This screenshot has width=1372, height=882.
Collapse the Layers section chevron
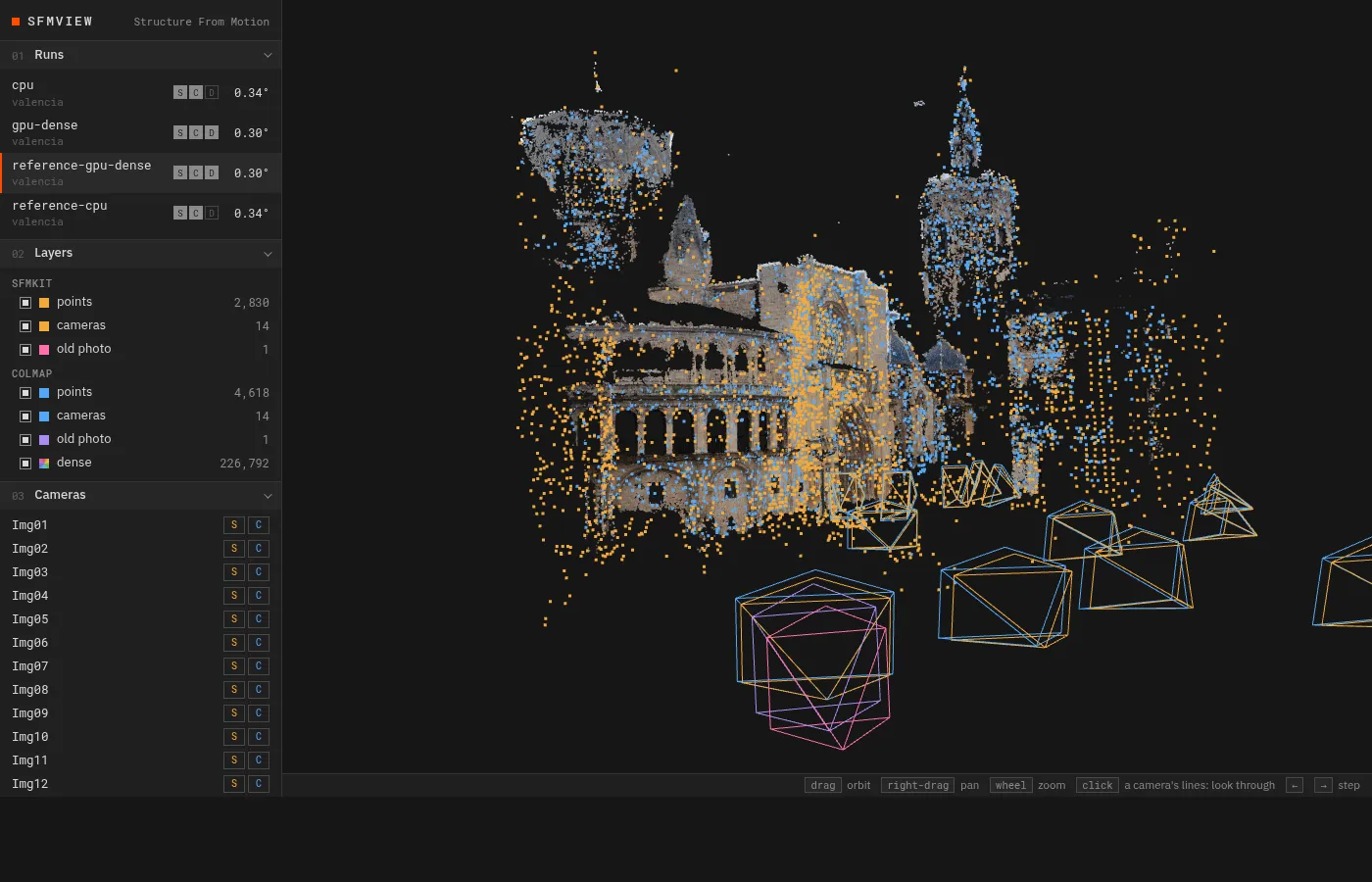click(268, 254)
